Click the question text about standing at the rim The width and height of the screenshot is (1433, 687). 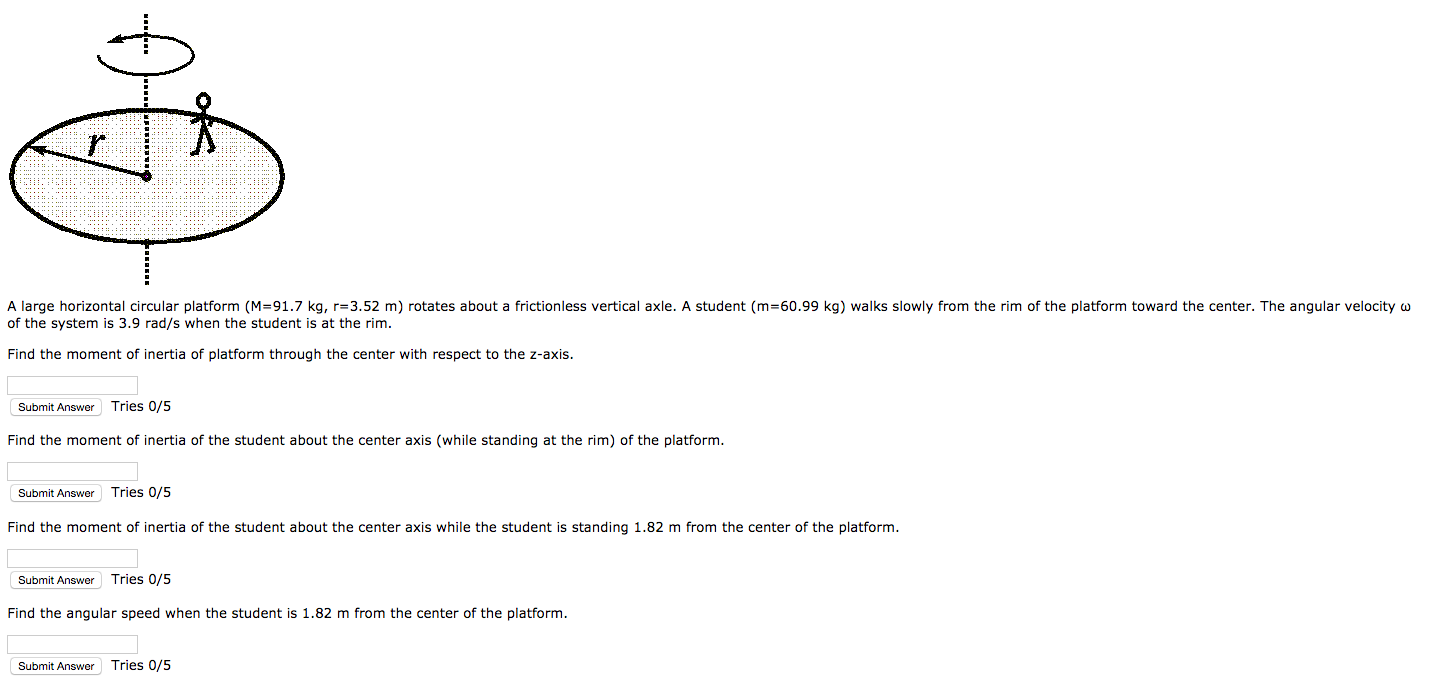(x=365, y=440)
